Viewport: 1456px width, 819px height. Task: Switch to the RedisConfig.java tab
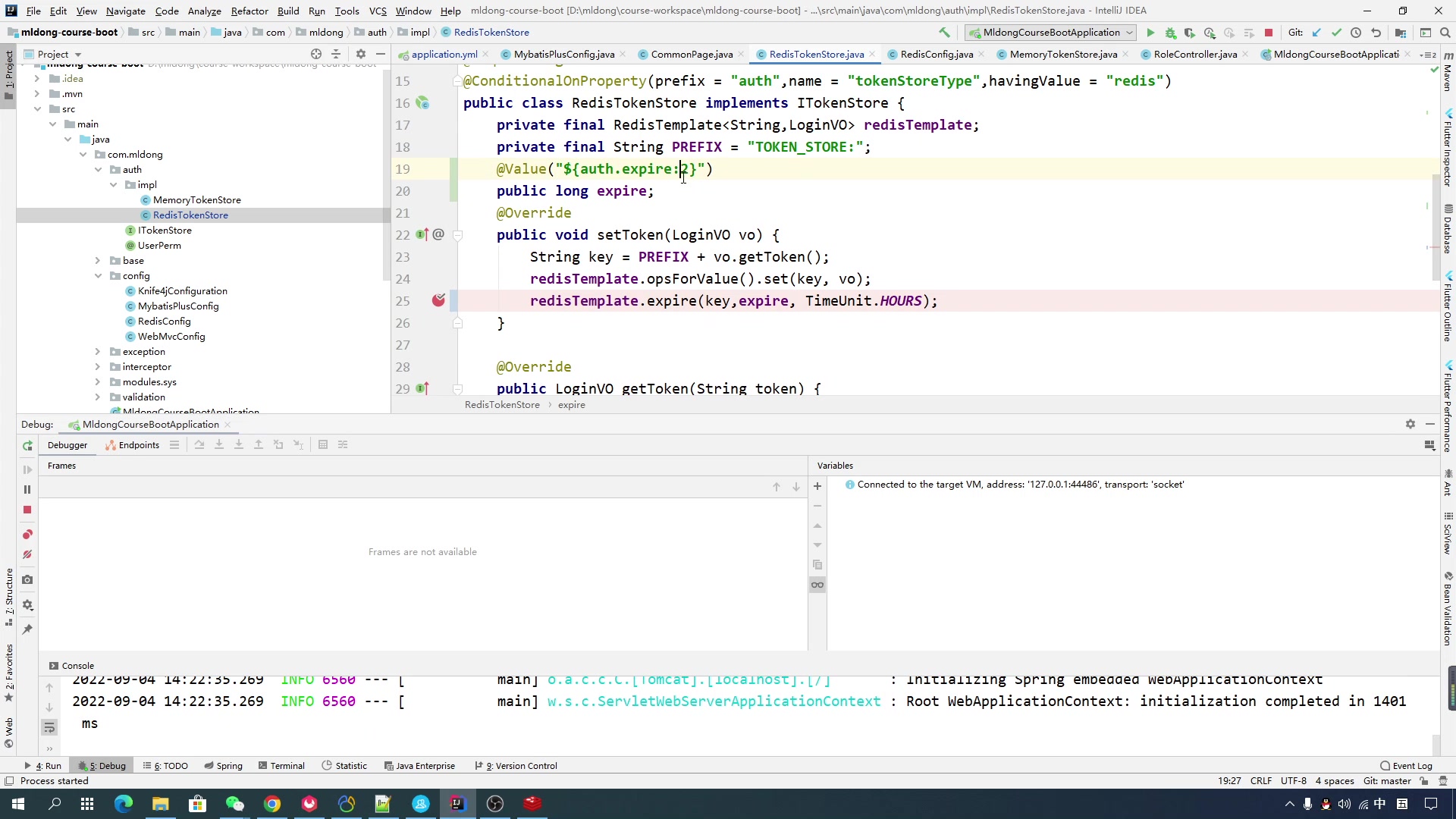[x=936, y=54]
